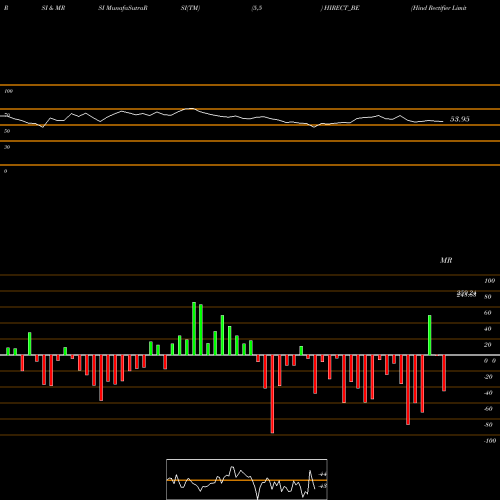Click the tall green bar near the histogram's right end
500x500 pixels.
click(x=430, y=335)
